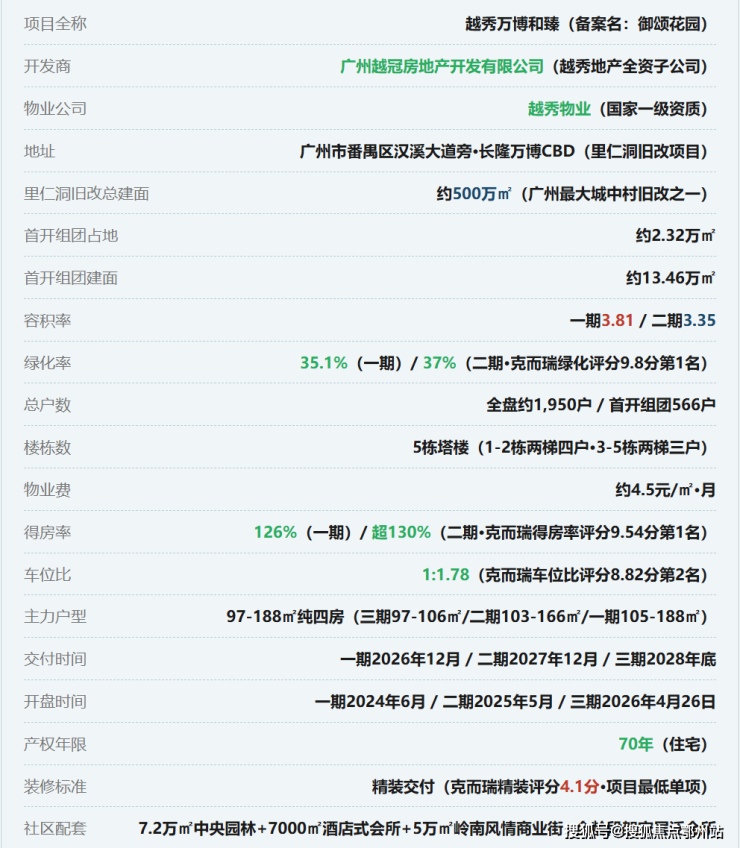Click the green 126% usable rate value
This screenshot has width=740, height=848.
click(x=276, y=532)
